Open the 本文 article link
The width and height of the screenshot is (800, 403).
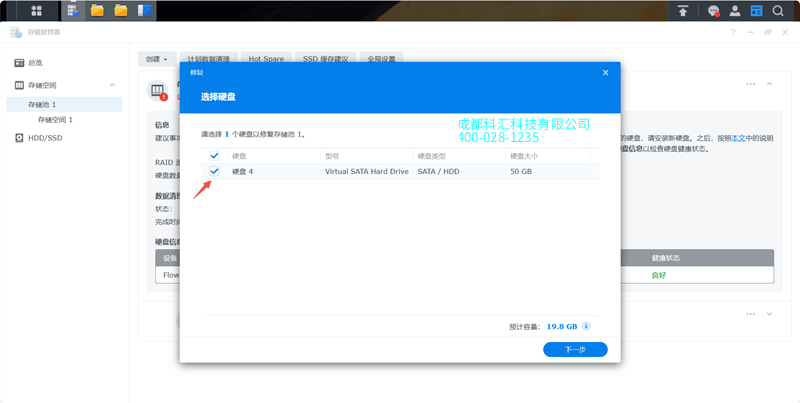pos(739,138)
